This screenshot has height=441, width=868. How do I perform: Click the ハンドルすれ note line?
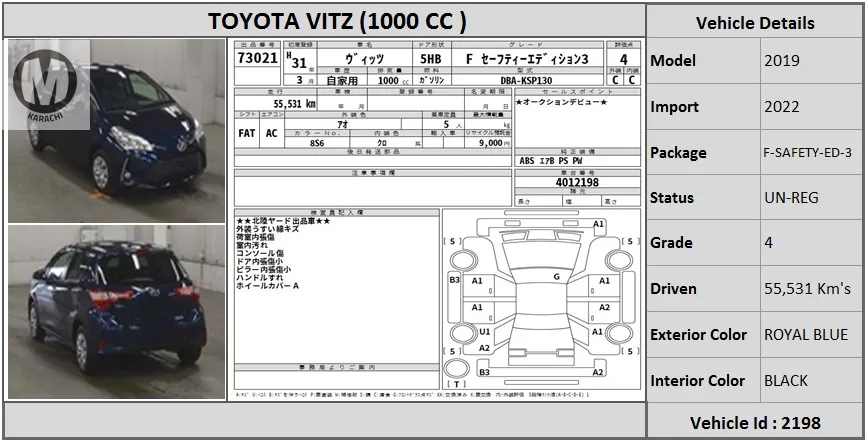click(x=260, y=277)
